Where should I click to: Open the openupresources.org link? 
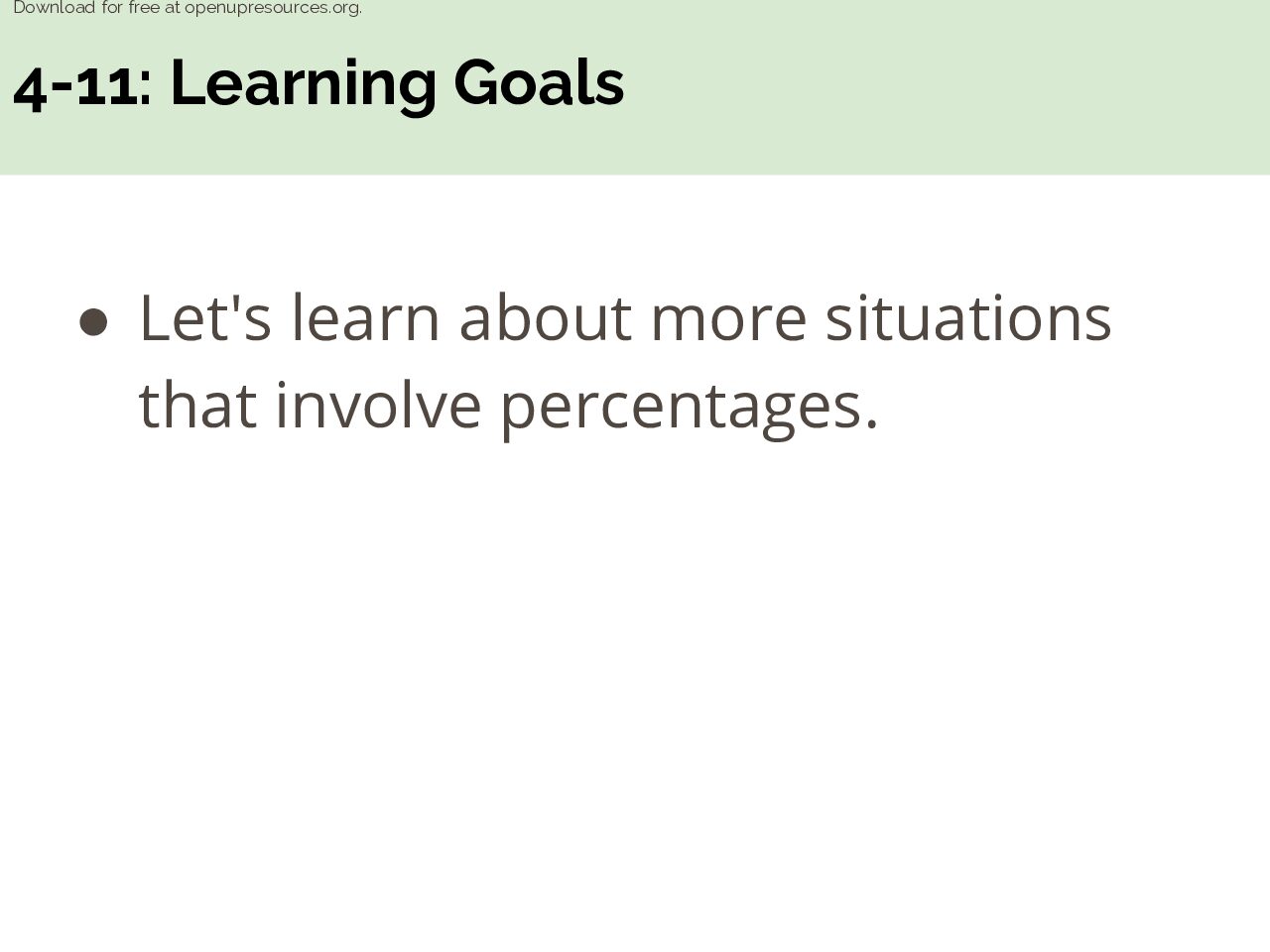pyautogui.click(x=273, y=8)
